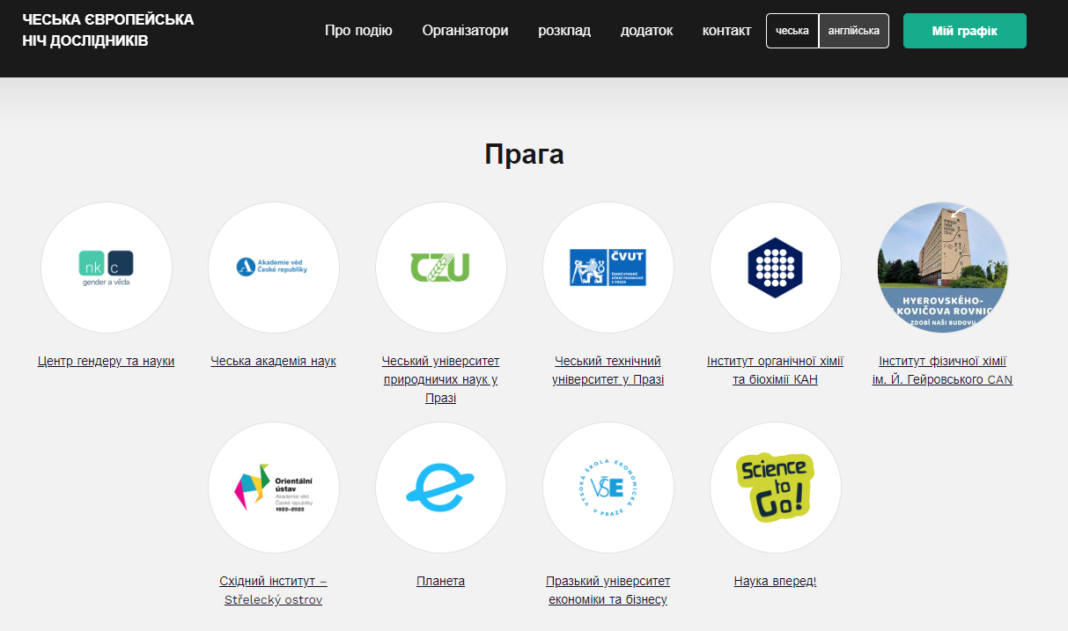Viewport: 1068px width, 631px height.
Task: Visit 'Інститут фізичної хімії ім. Й. Гейровського' link
Action: click(x=942, y=370)
